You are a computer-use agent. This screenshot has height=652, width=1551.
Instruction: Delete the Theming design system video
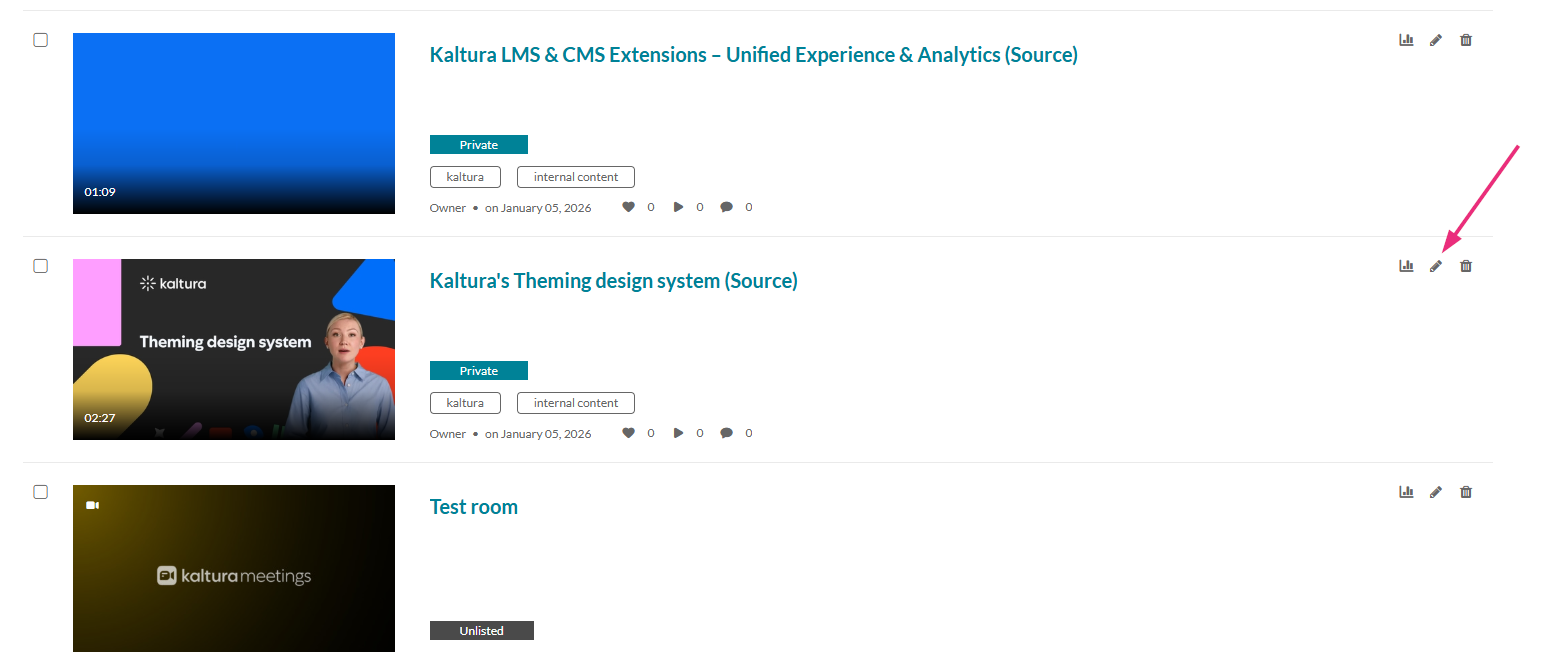pyautogui.click(x=1466, y=266)
